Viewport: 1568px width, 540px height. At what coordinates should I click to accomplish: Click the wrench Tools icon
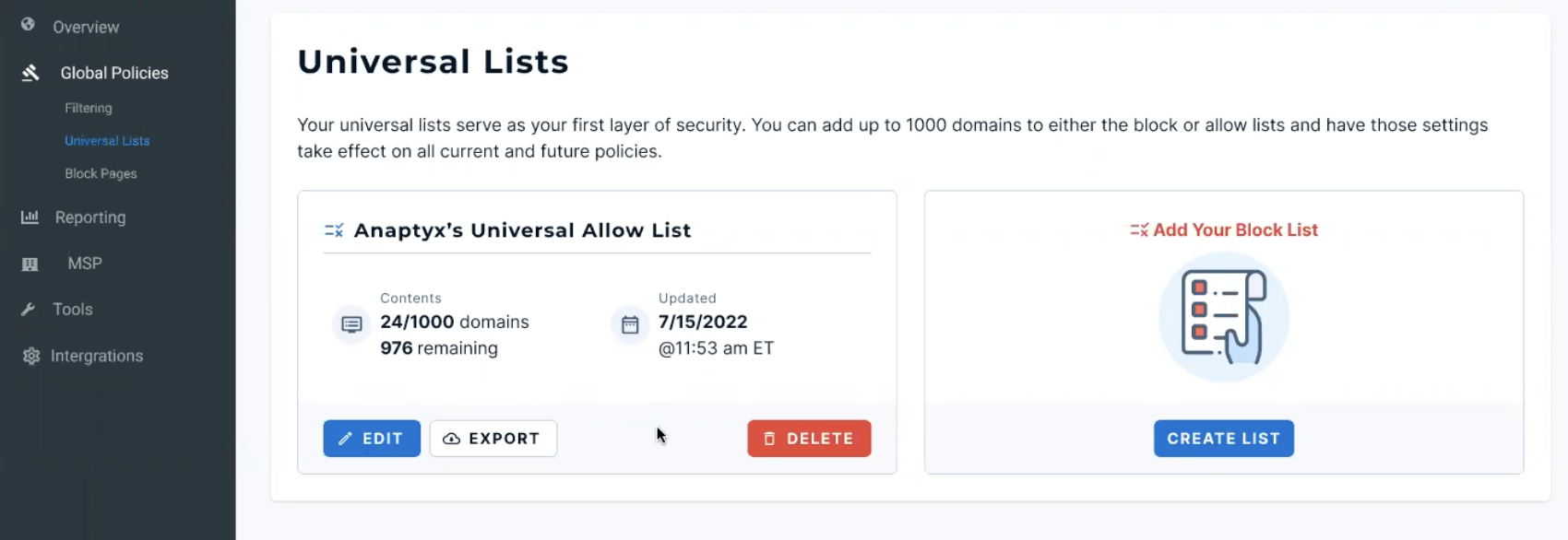tap(28, 310)
